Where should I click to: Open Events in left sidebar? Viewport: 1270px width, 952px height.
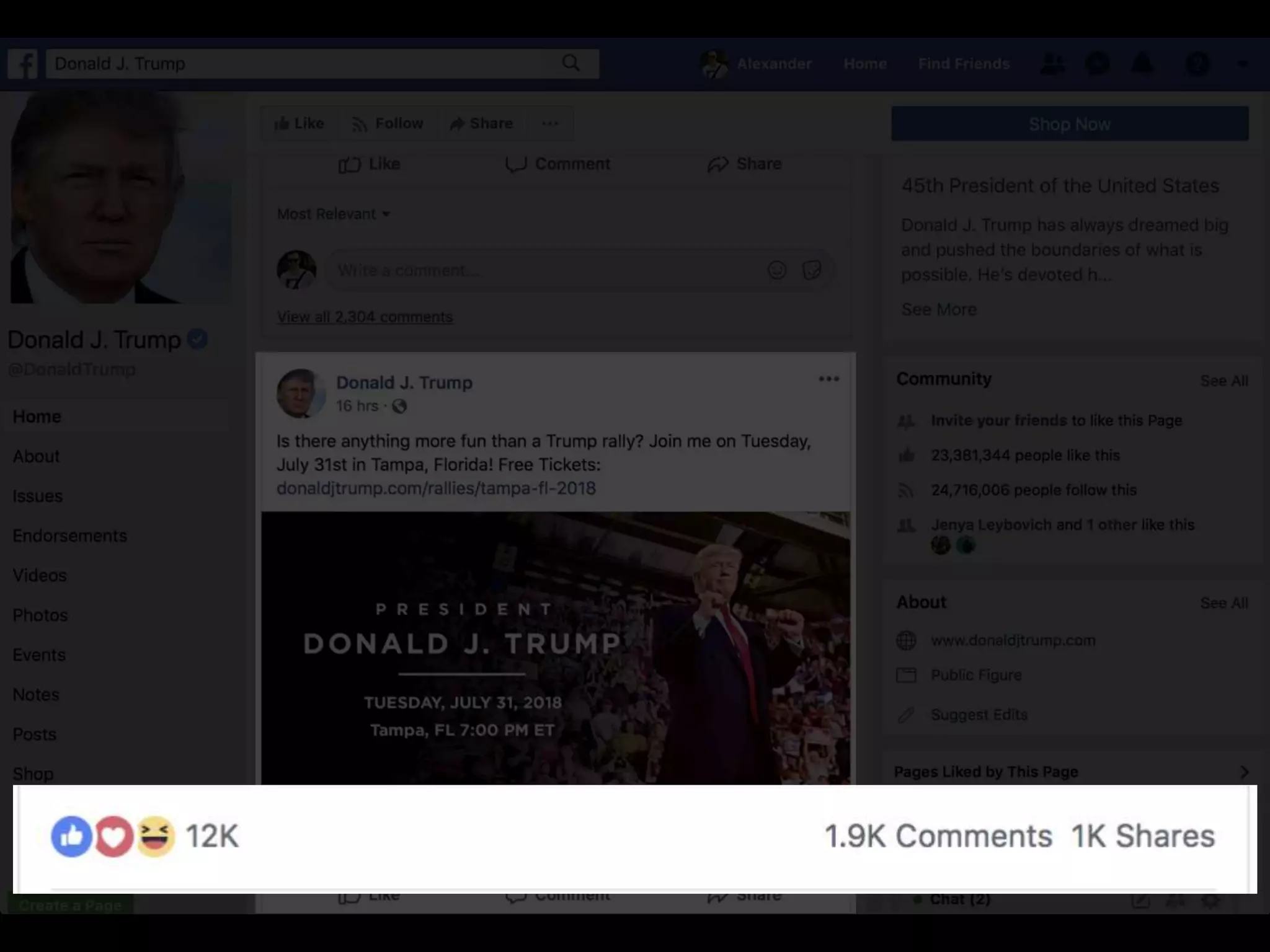(x=39, y=654)
